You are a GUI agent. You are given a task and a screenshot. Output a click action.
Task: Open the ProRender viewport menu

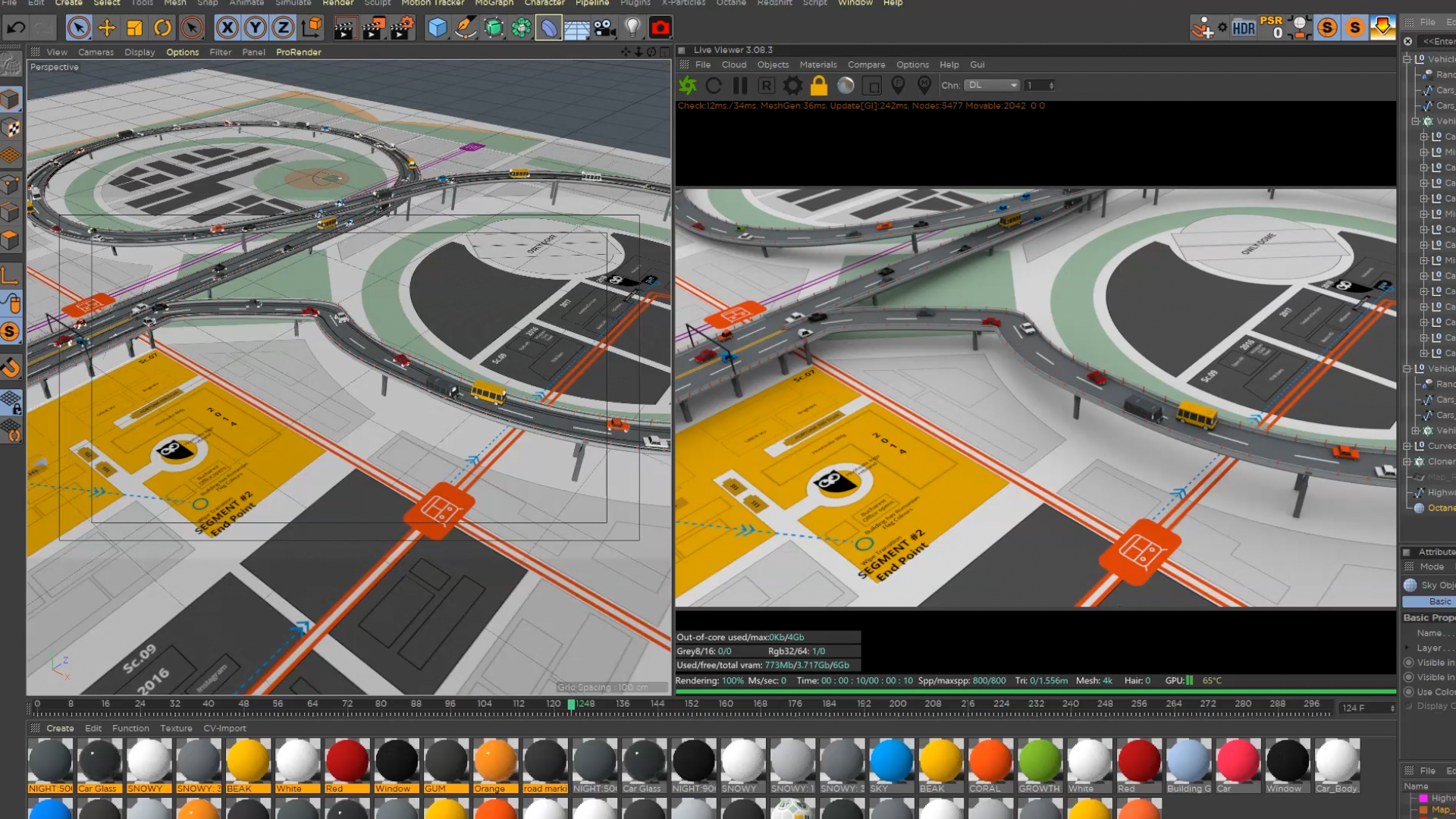tap(299, 52)
